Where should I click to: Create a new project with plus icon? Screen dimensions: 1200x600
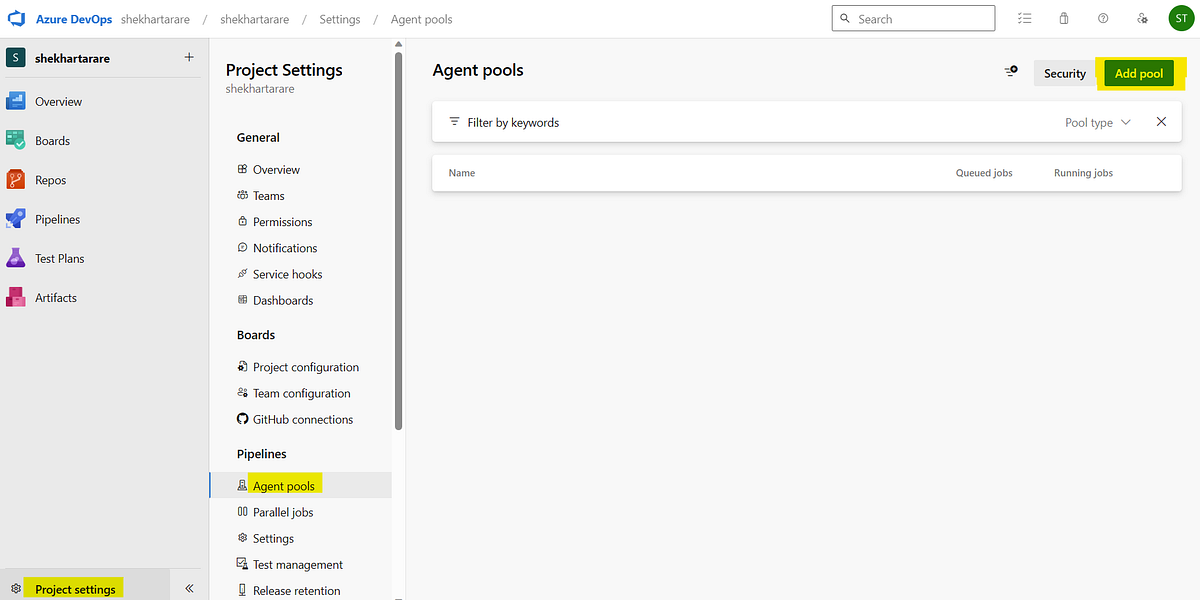coord(188,57)
